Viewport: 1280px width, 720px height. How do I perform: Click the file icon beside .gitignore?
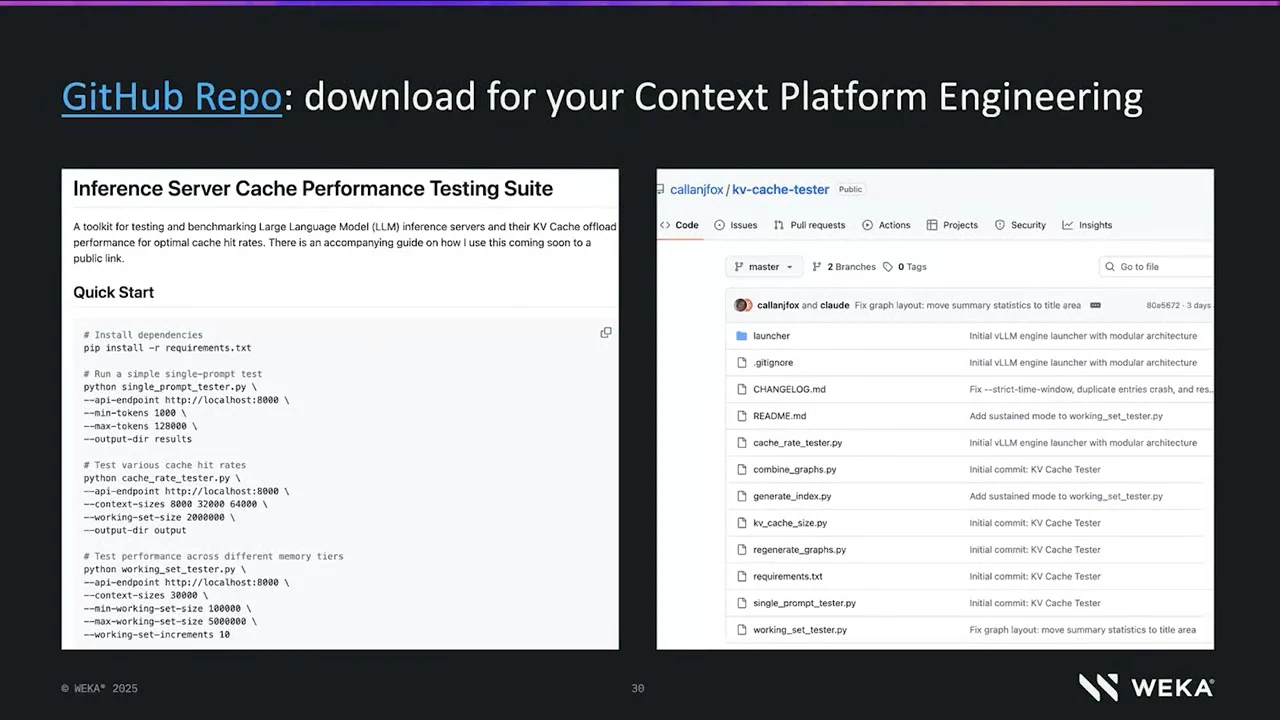click(742, 363)
